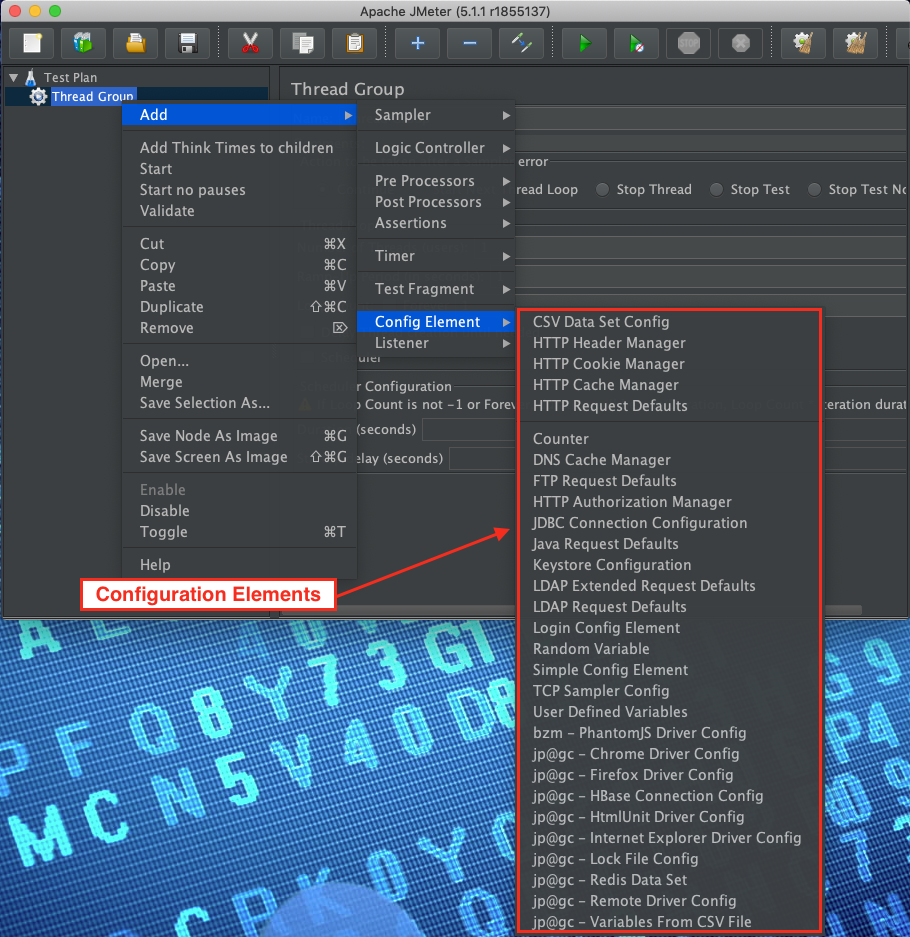
Task: Collapse the Test Plan tree node
Action: pos(14,78)
